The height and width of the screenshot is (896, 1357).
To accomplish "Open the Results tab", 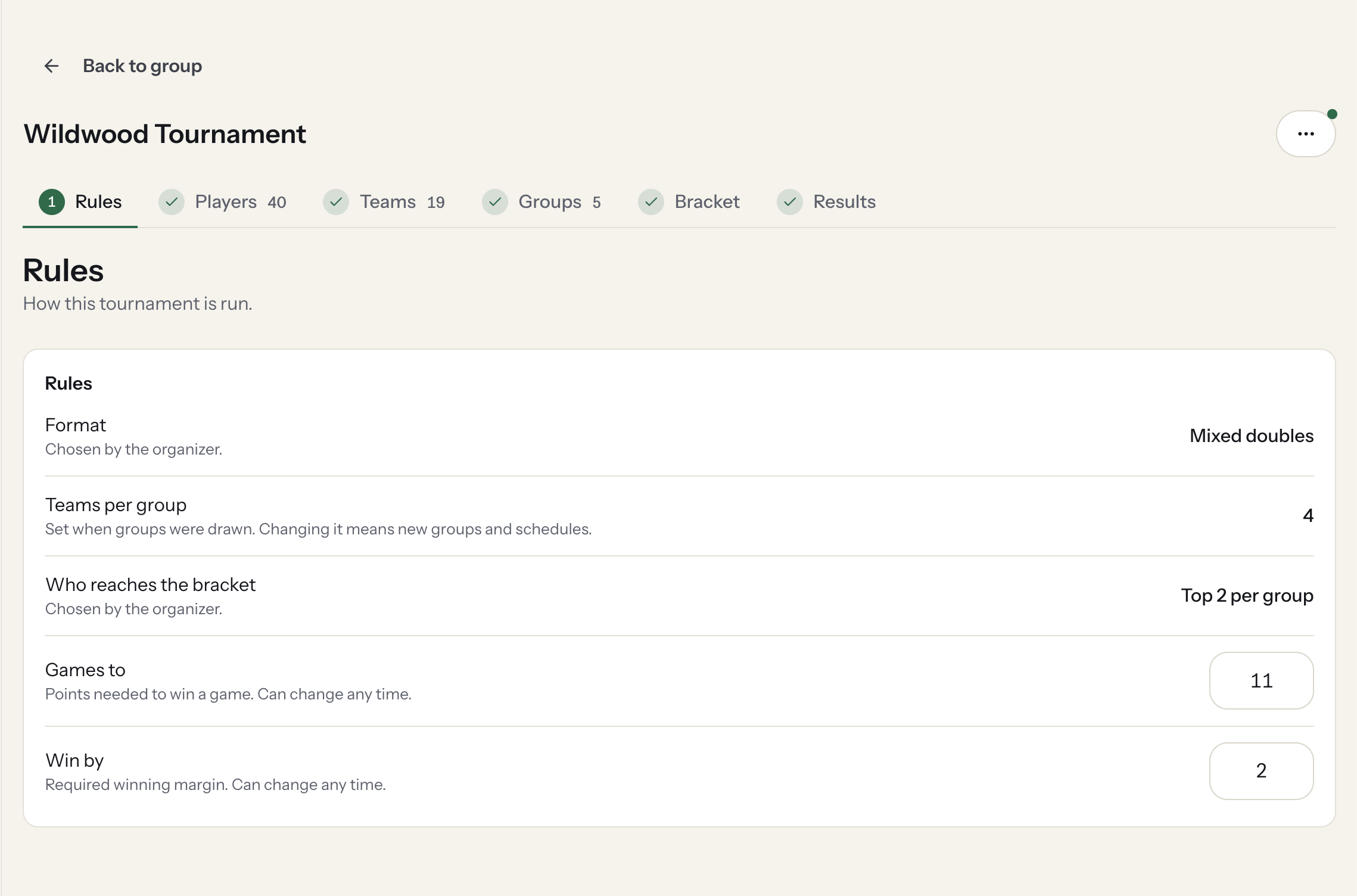I will point(827,202).
